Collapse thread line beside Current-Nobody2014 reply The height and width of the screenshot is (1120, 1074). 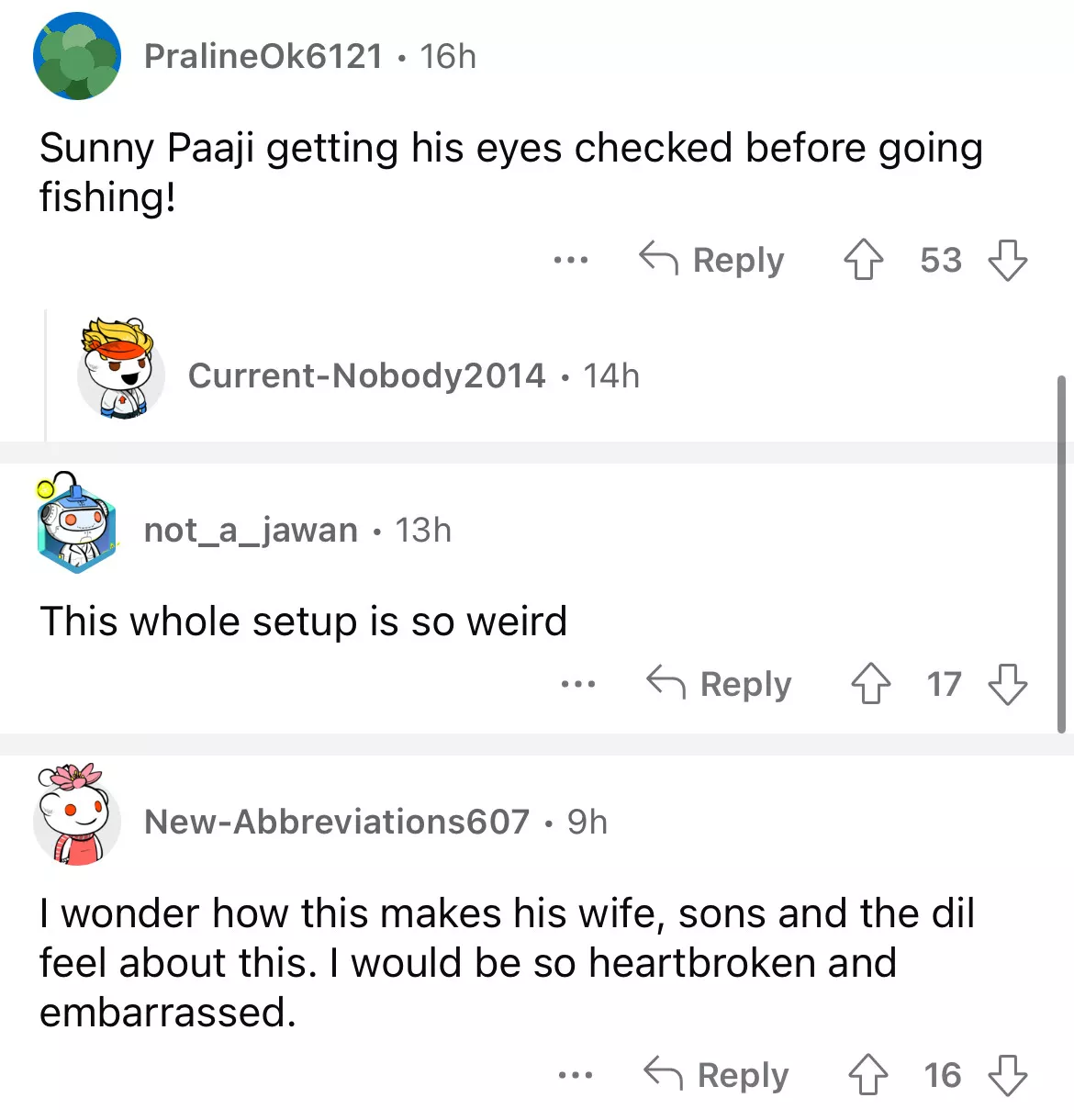[x=46, y=375]
